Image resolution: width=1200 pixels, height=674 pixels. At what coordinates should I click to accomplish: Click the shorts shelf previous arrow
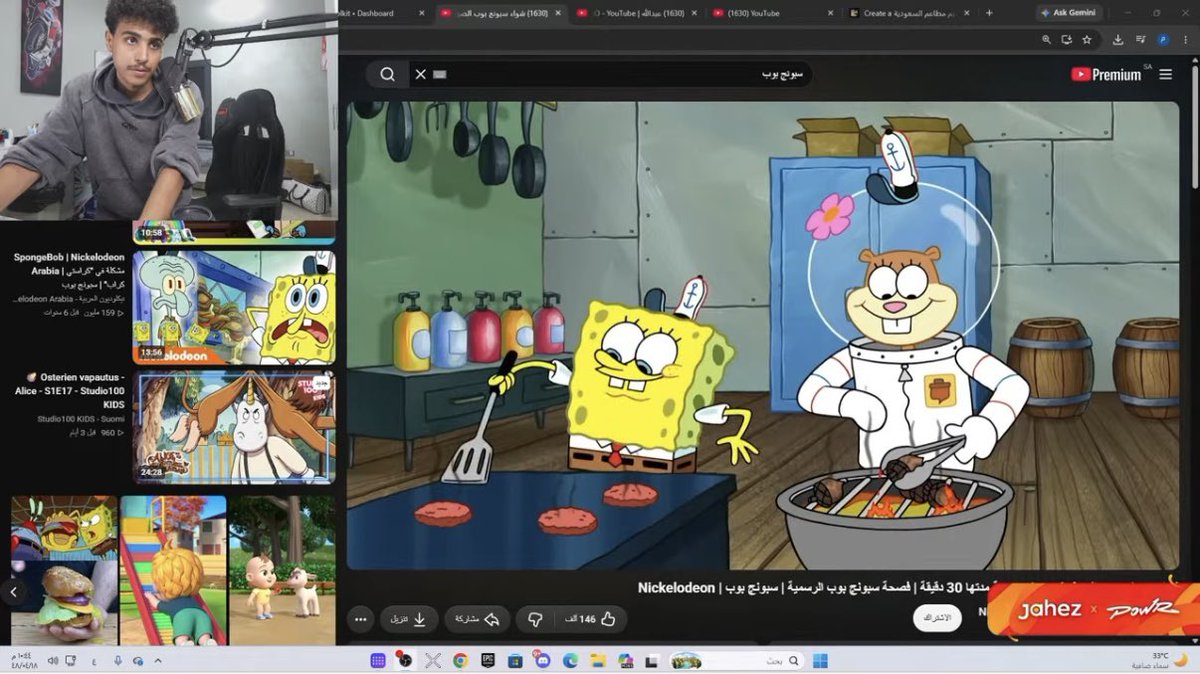(13, 592)
